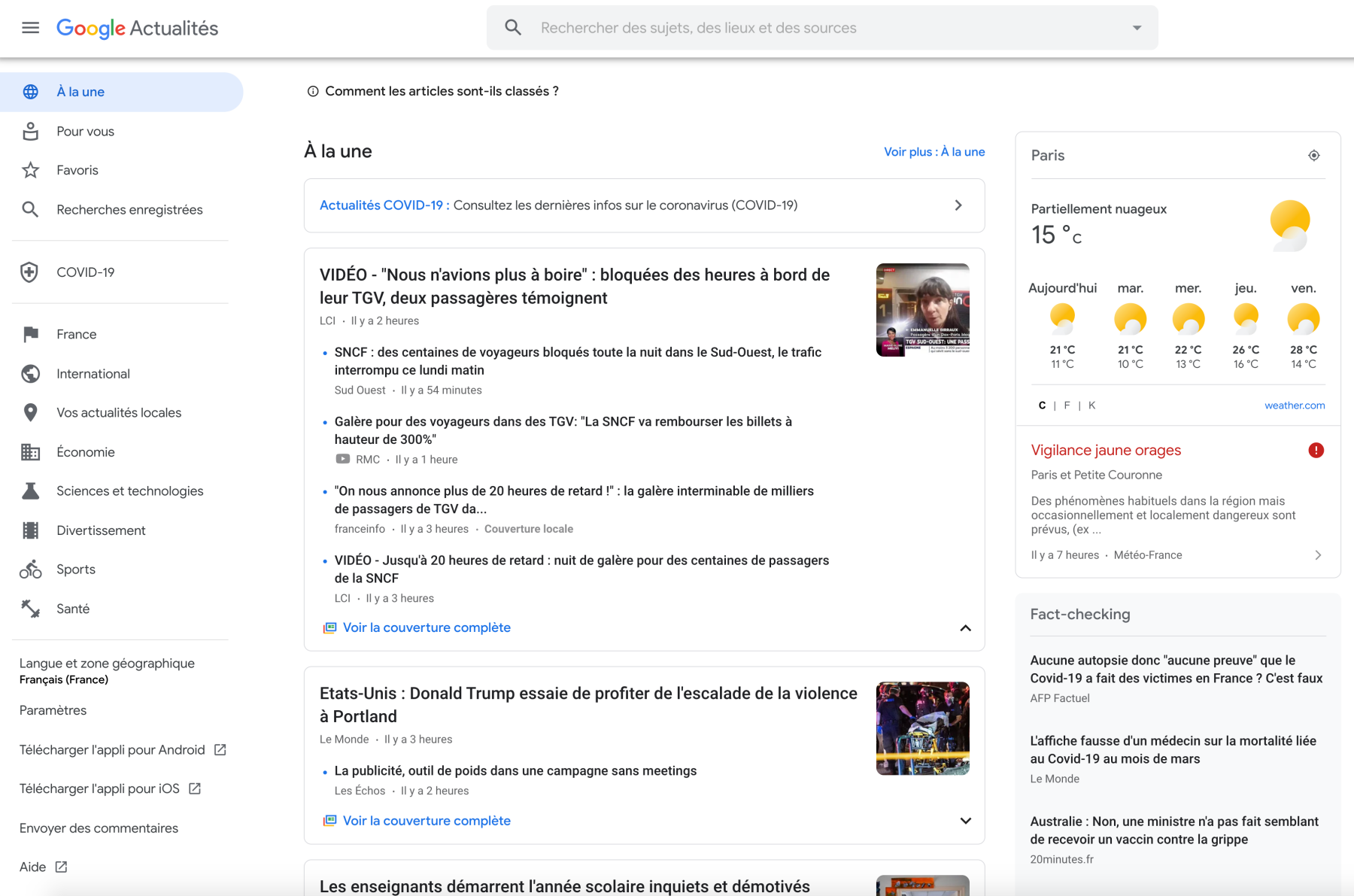1354x896 pixels.
Task: Click Voir plus : À la une link
Action: pyautogui.click(x=934, y=151)
